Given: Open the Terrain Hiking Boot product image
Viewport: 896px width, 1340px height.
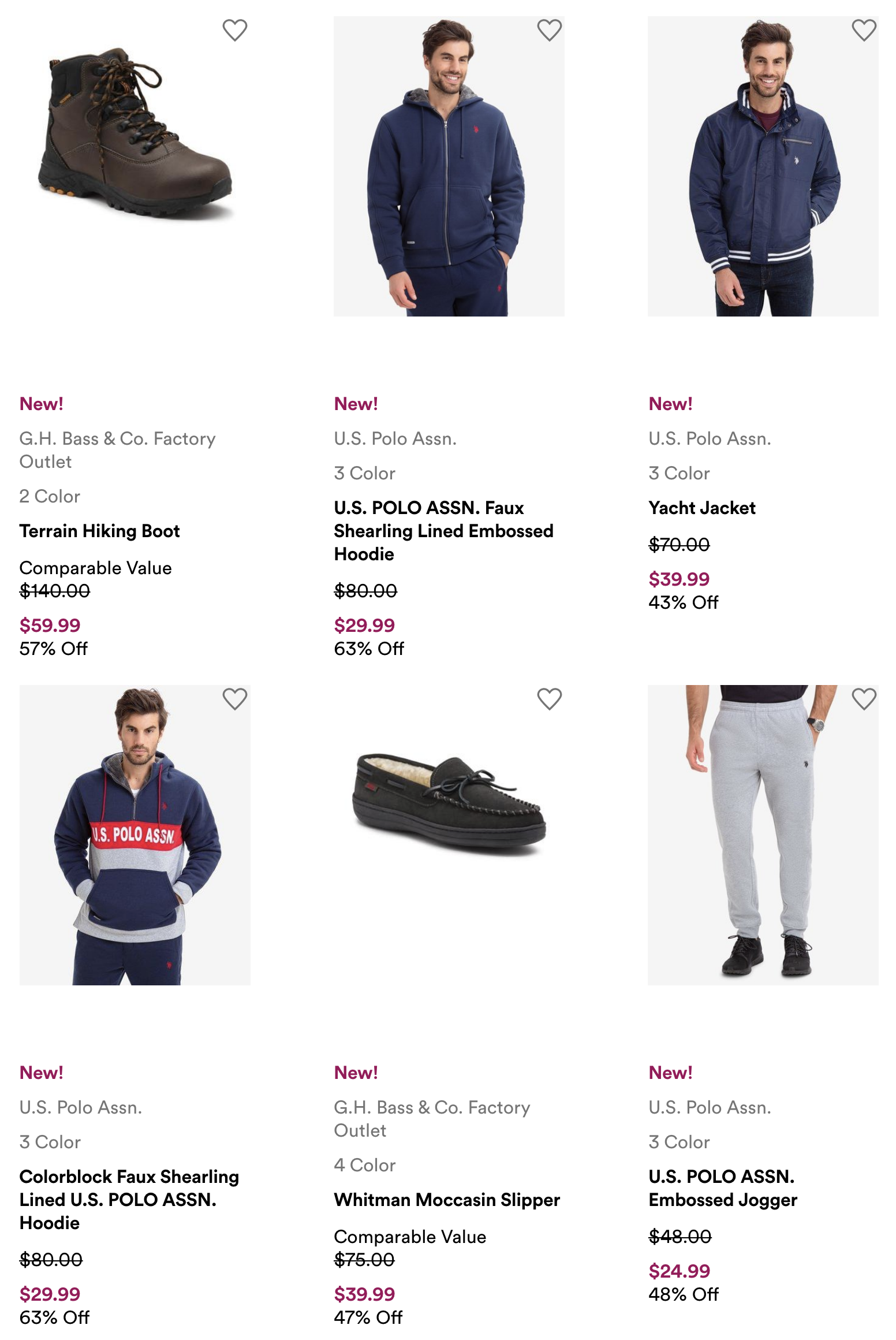Looking at the screenshot, I should pos(135,139).
